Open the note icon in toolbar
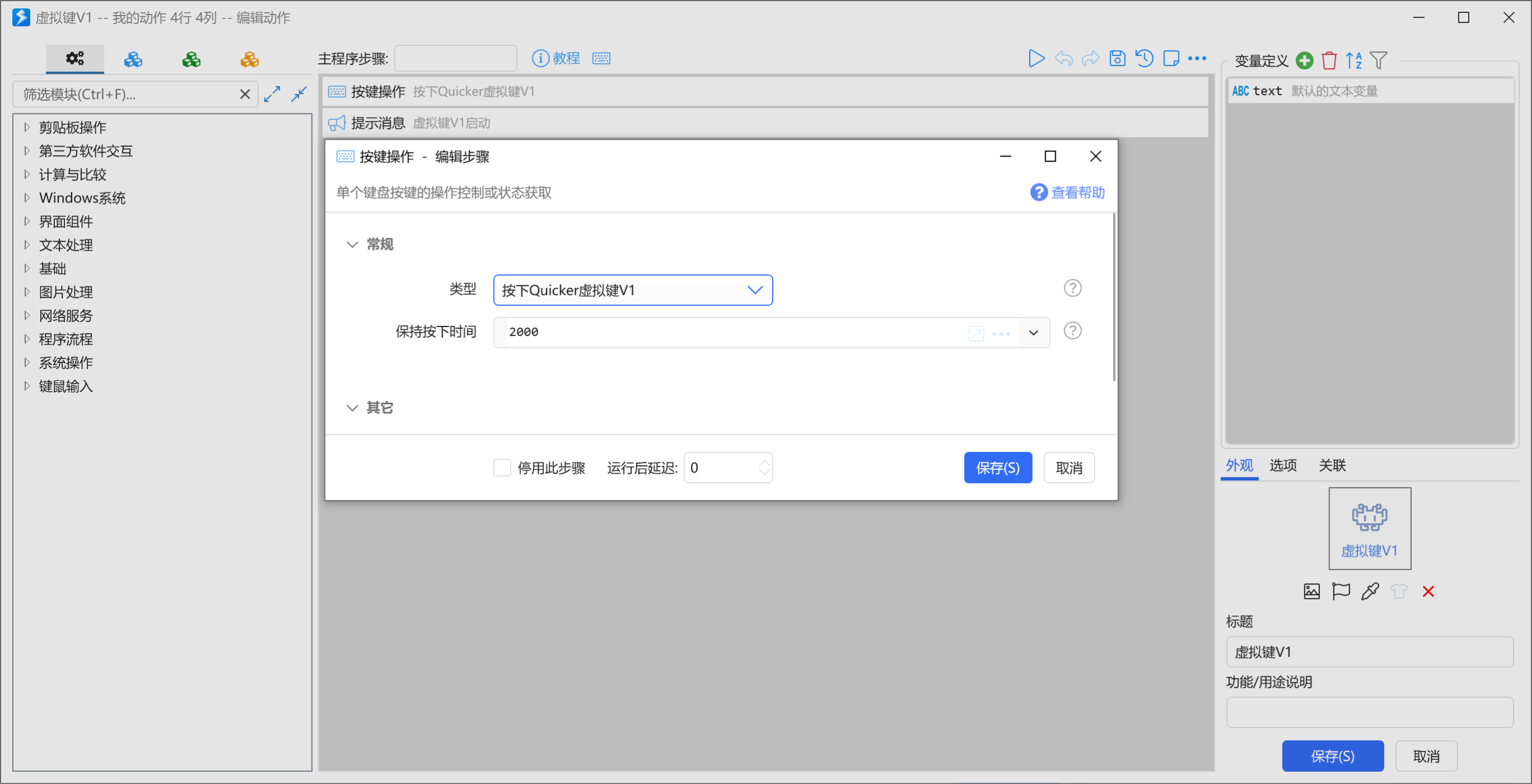1532x784 pixels. click(x=1172, y=58)
